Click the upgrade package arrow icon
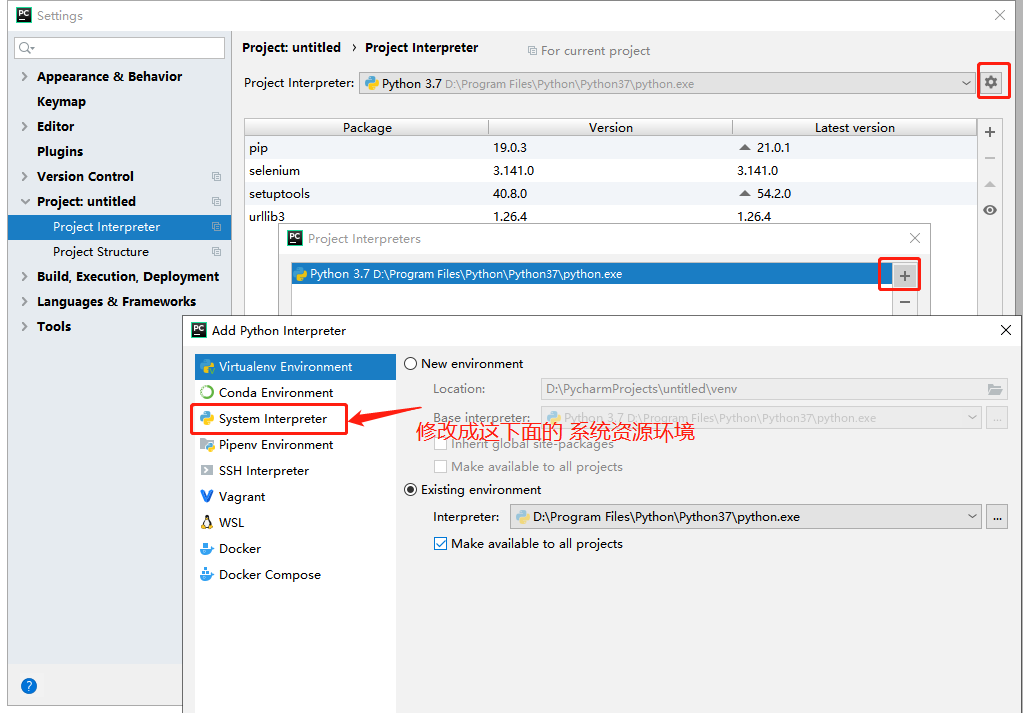Viewport: 1023px width, 713px height. [x=990, y=185]
